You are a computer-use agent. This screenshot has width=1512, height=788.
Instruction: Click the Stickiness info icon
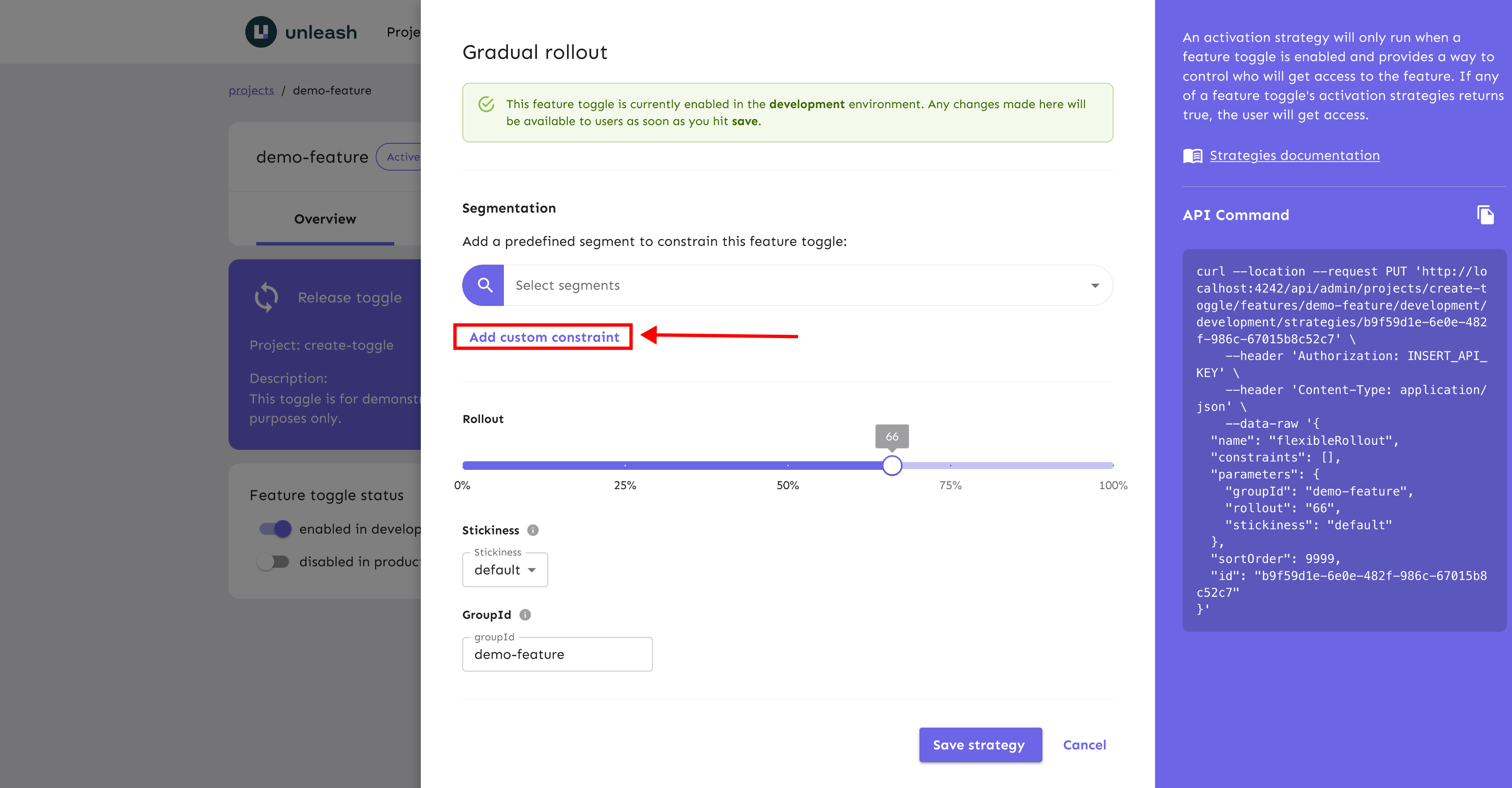pos(533,530)
